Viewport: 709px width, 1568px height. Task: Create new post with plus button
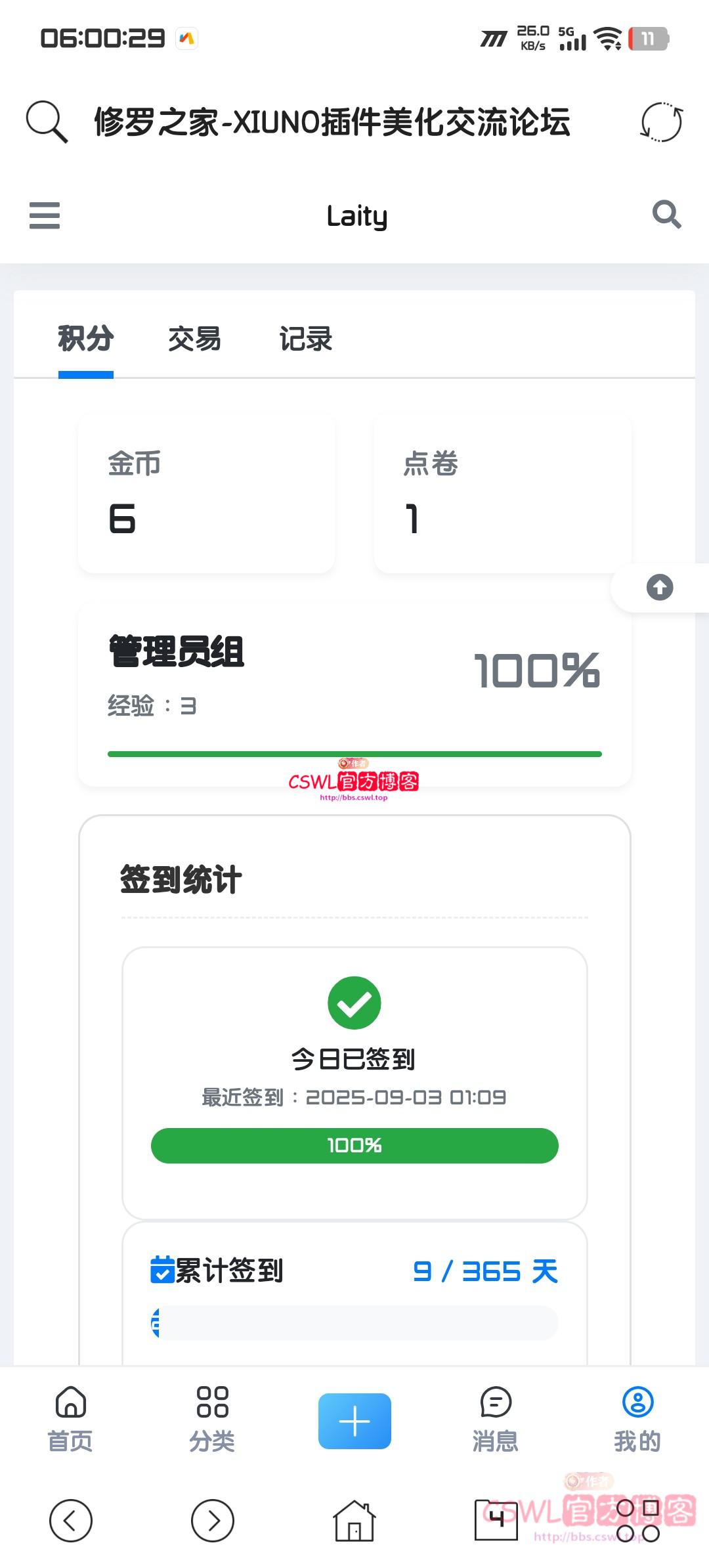coord(354,1421)
